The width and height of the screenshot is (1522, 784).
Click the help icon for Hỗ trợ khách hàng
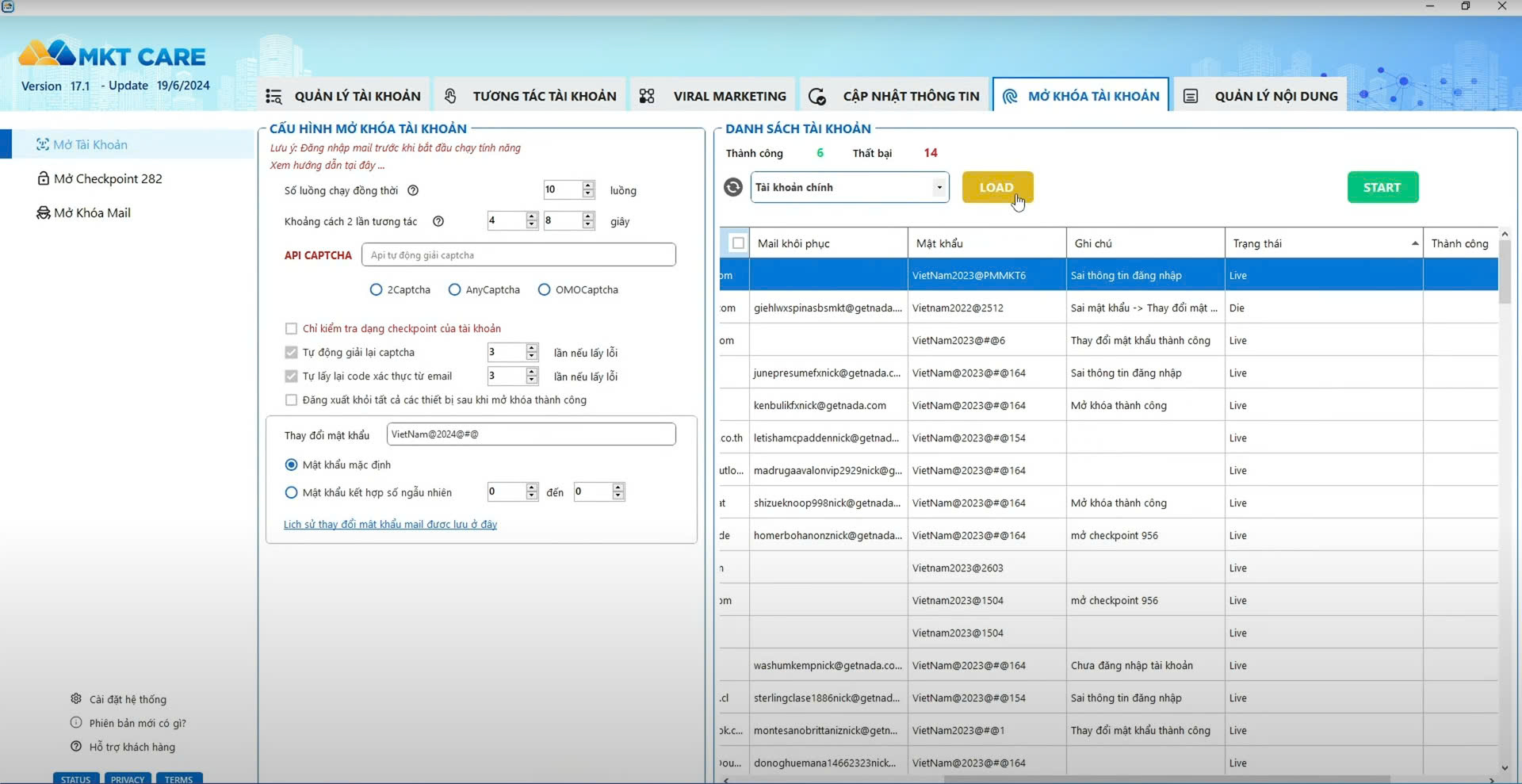(x=76, y=746)
